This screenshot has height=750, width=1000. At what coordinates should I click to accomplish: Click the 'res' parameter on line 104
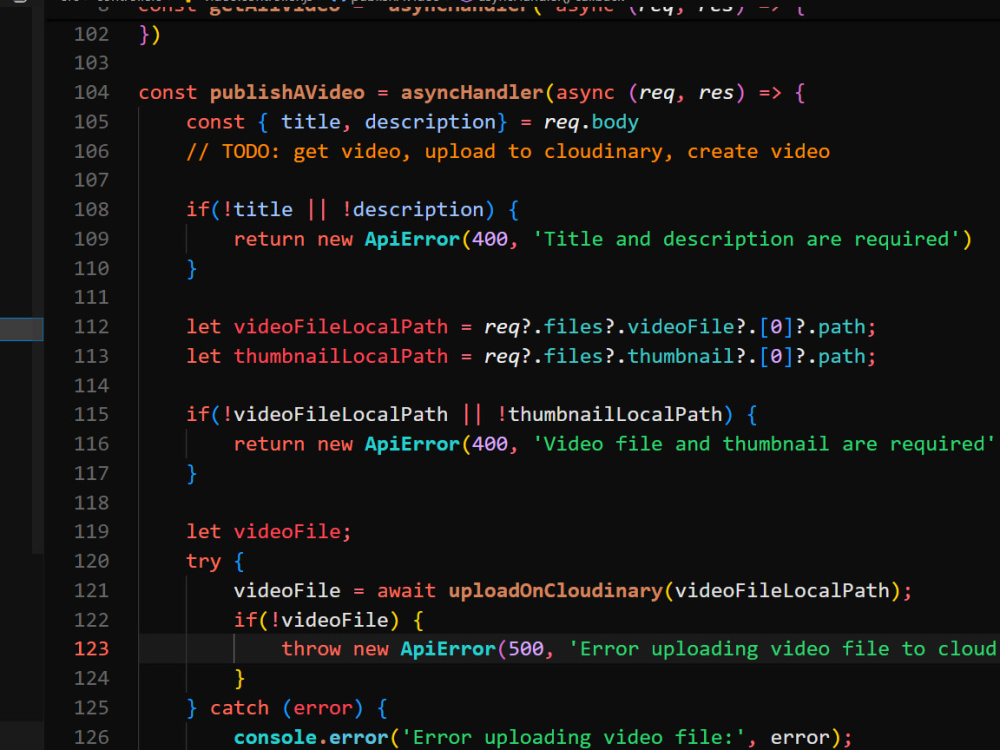pyautogui.click(x=716, y=92)
